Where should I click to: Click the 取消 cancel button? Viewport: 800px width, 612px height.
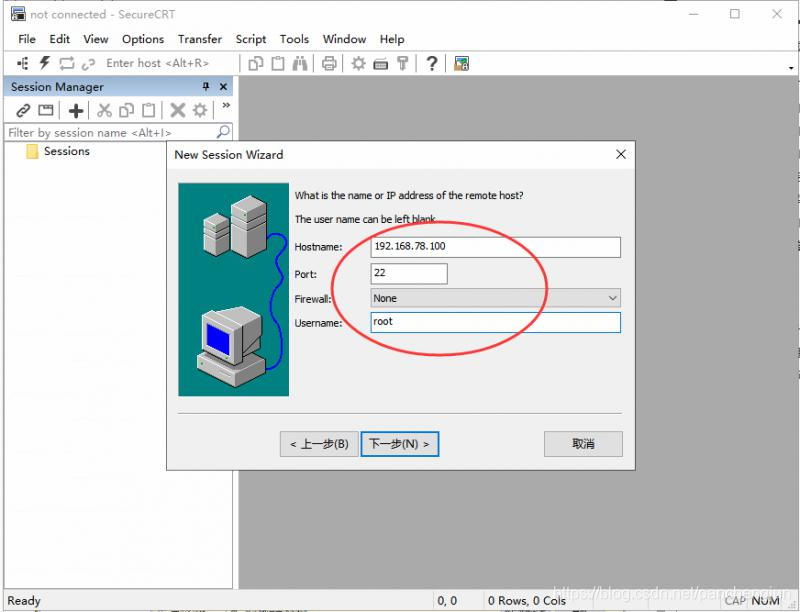(583, 444)
